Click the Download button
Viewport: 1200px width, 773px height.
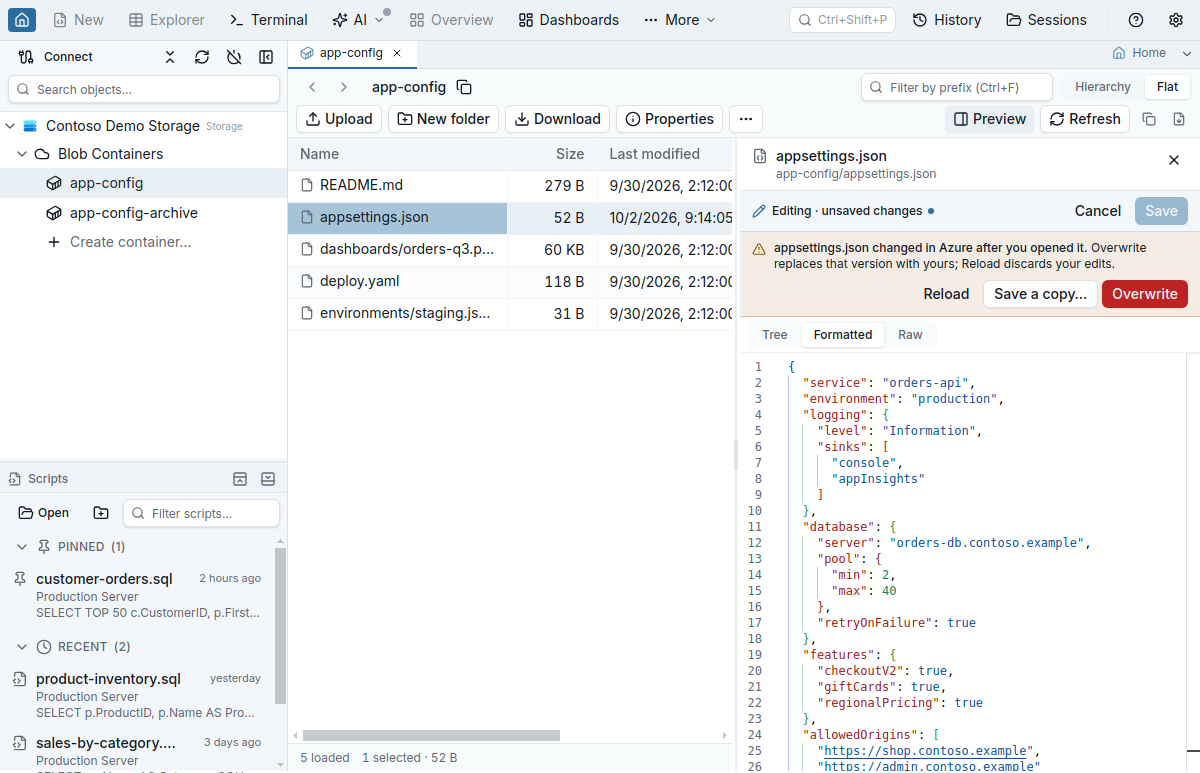[x=557, y=119]
